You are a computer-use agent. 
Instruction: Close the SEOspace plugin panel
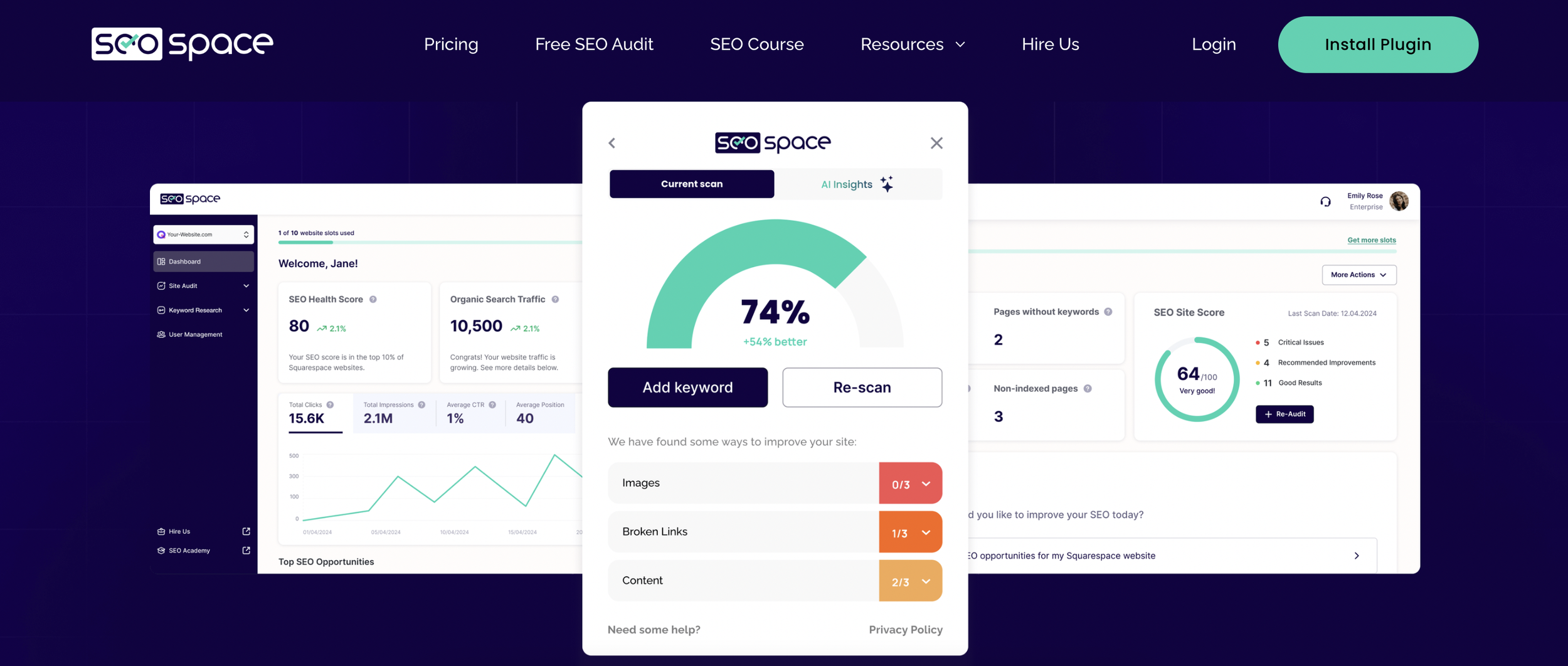pos(936,143)
